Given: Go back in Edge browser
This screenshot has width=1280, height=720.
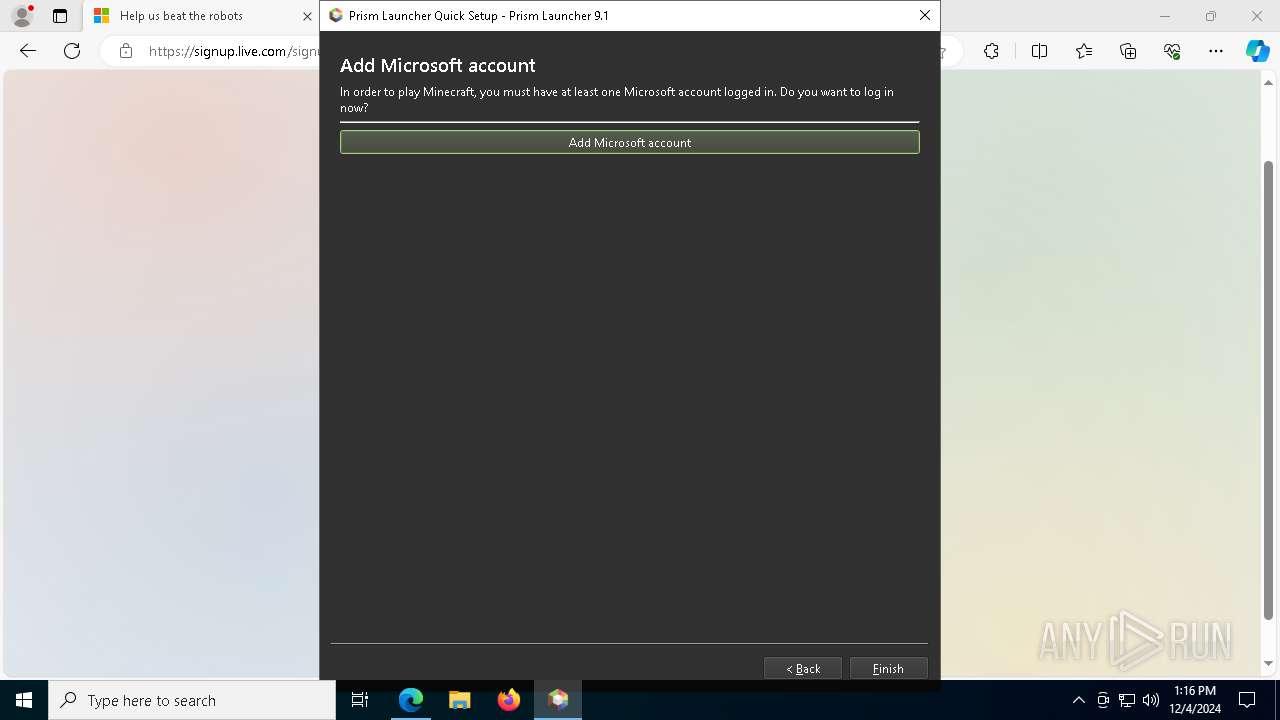Looking at the screenshot, I should point(28,51).
